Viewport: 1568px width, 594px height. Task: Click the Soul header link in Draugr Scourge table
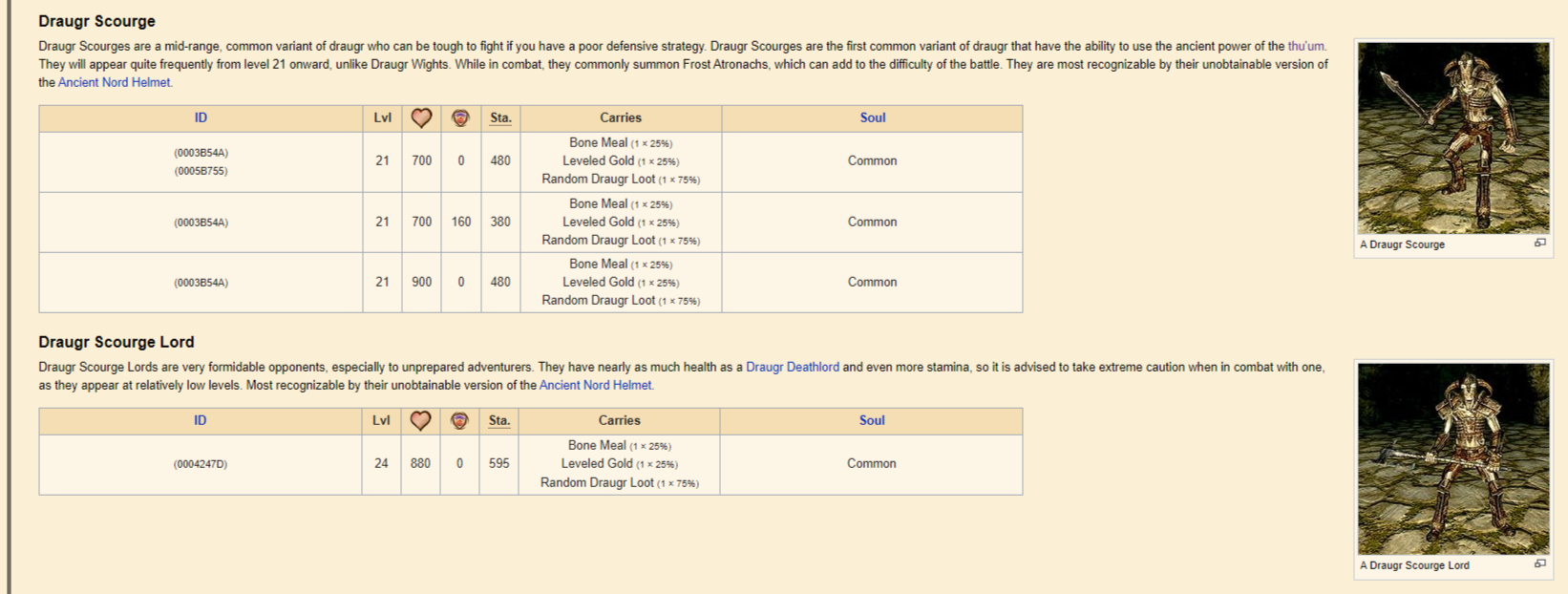pos(873,117)
